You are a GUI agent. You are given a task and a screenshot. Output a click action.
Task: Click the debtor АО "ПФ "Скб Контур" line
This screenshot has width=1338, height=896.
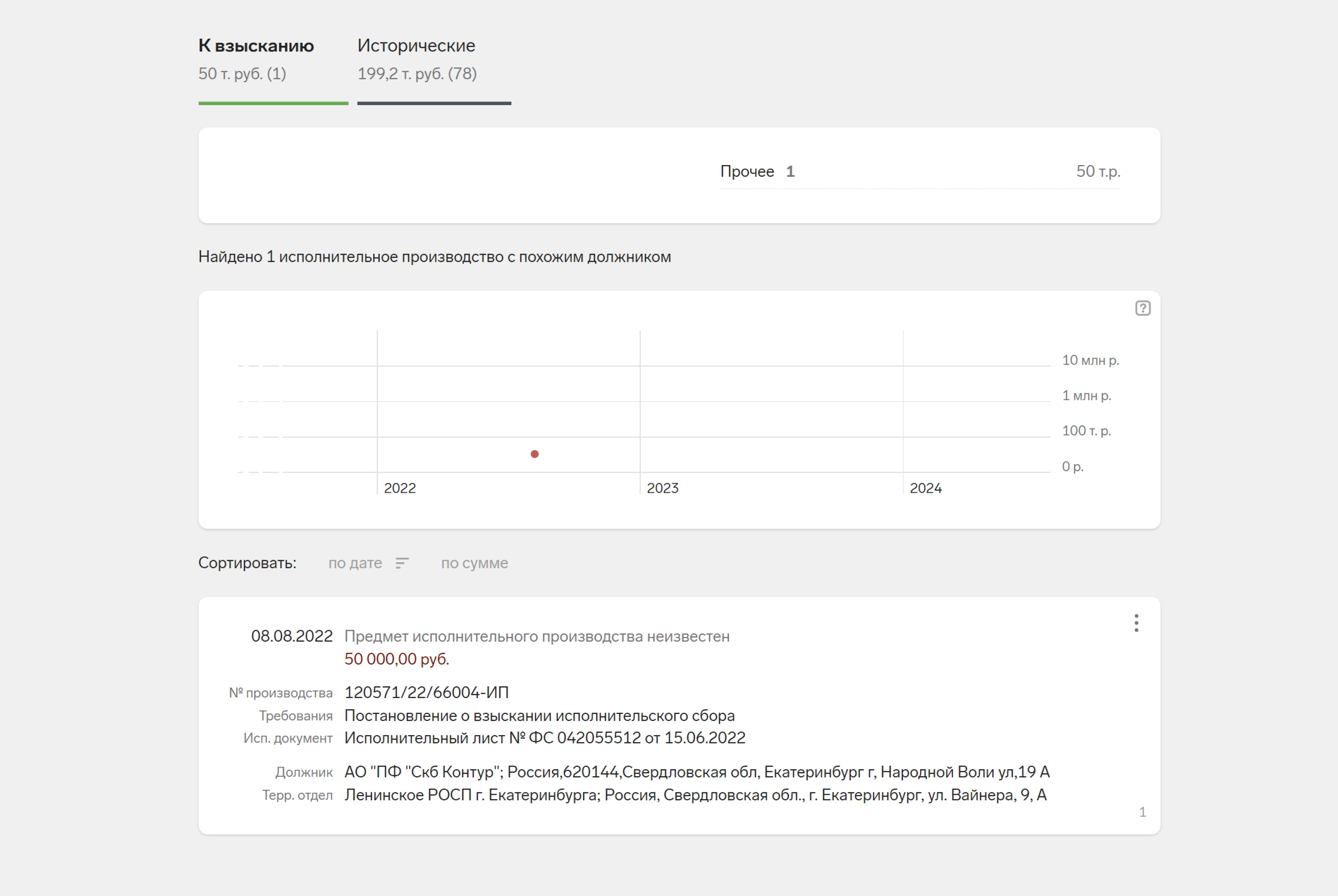pyautogui.click(x=697, y=772)
